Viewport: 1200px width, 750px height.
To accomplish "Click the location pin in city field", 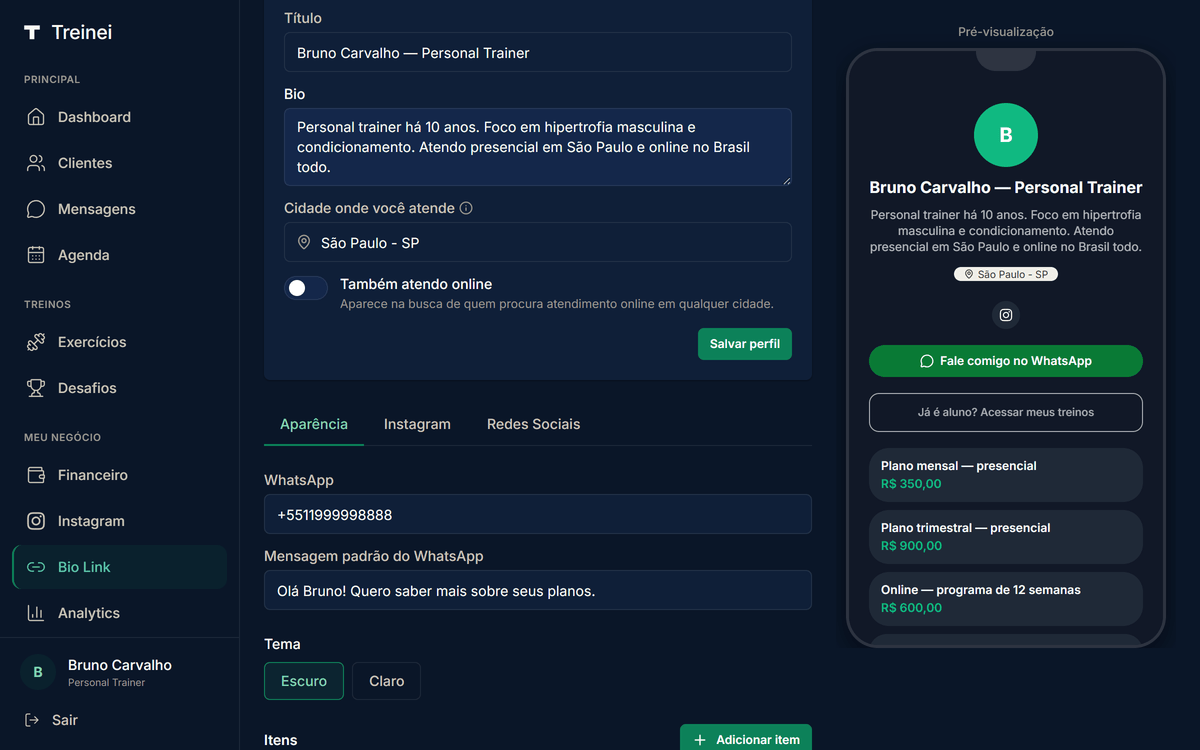I will pos(304,242).
